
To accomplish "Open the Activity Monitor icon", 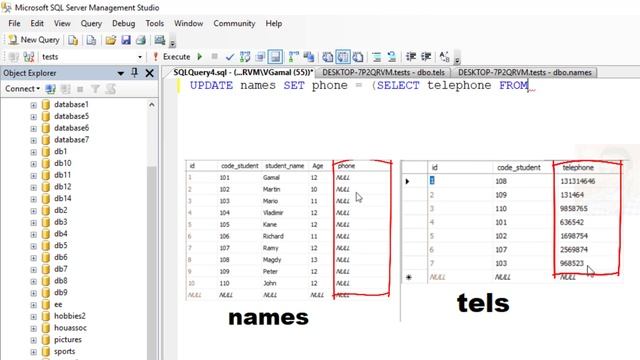I will pos(160,40).
